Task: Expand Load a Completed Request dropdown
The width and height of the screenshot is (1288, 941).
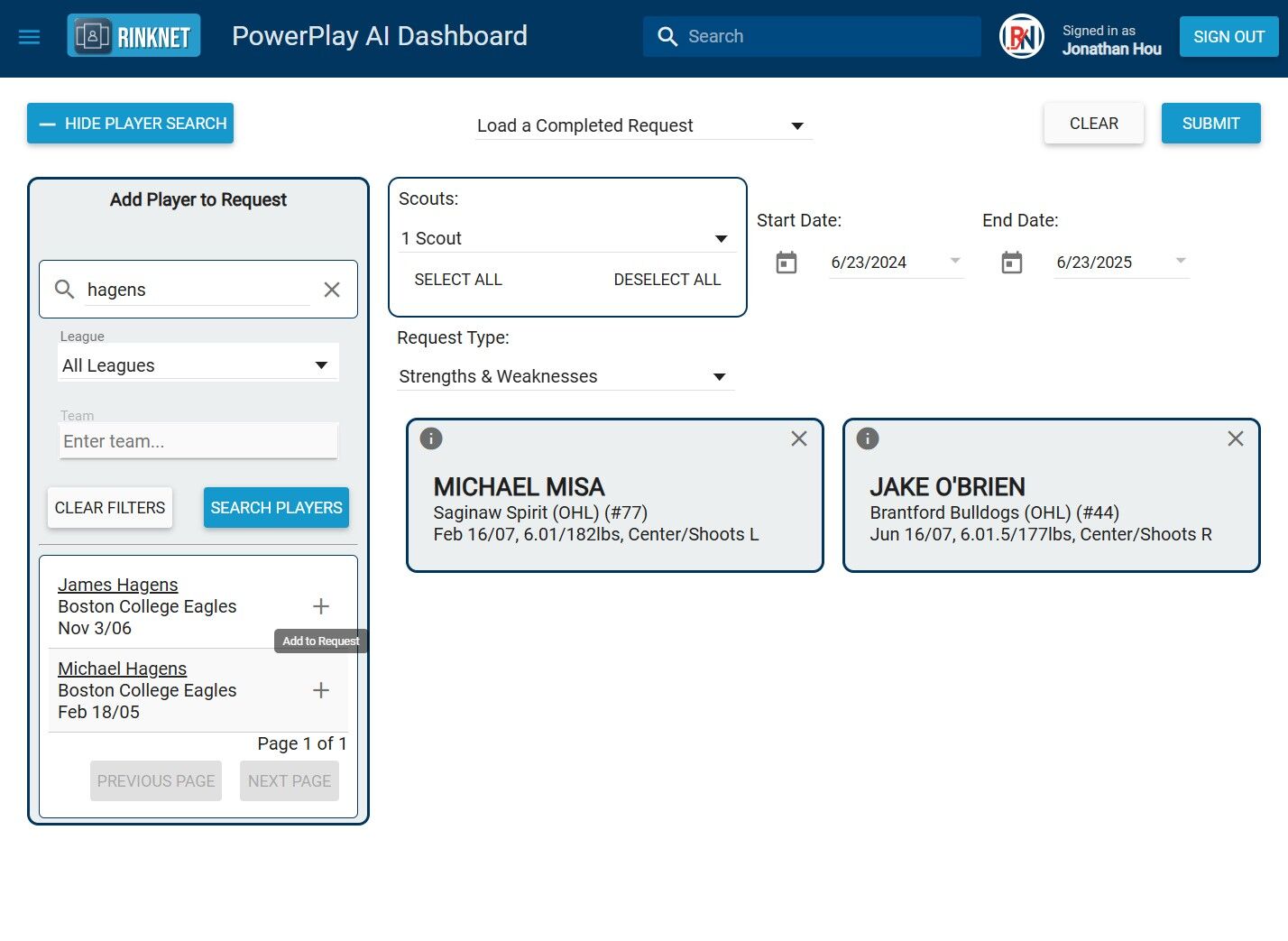Action: [644, 125]
